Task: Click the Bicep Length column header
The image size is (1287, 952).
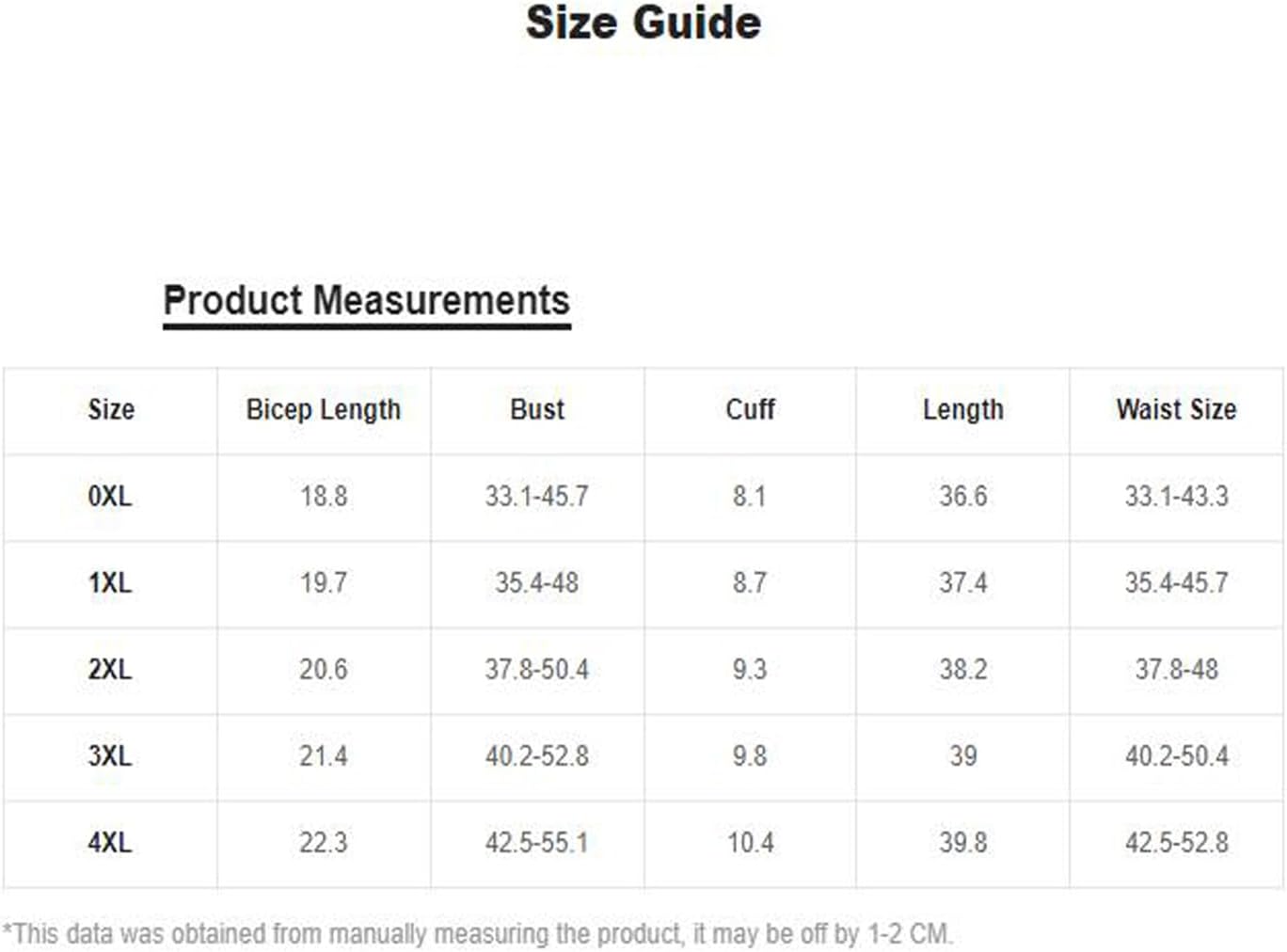Action: 324,409
